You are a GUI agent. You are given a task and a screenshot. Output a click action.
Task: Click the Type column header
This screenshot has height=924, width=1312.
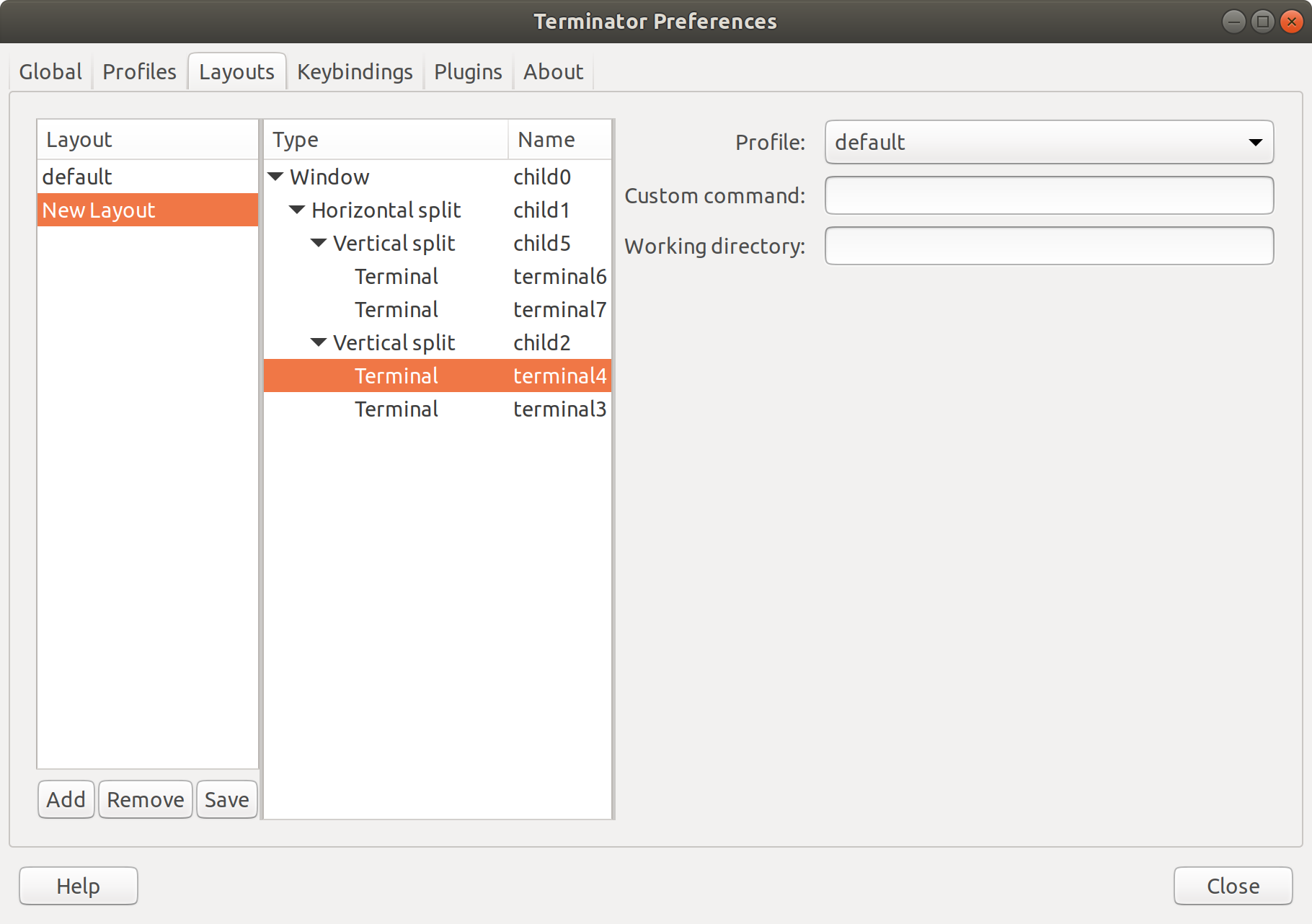[386, 139]
